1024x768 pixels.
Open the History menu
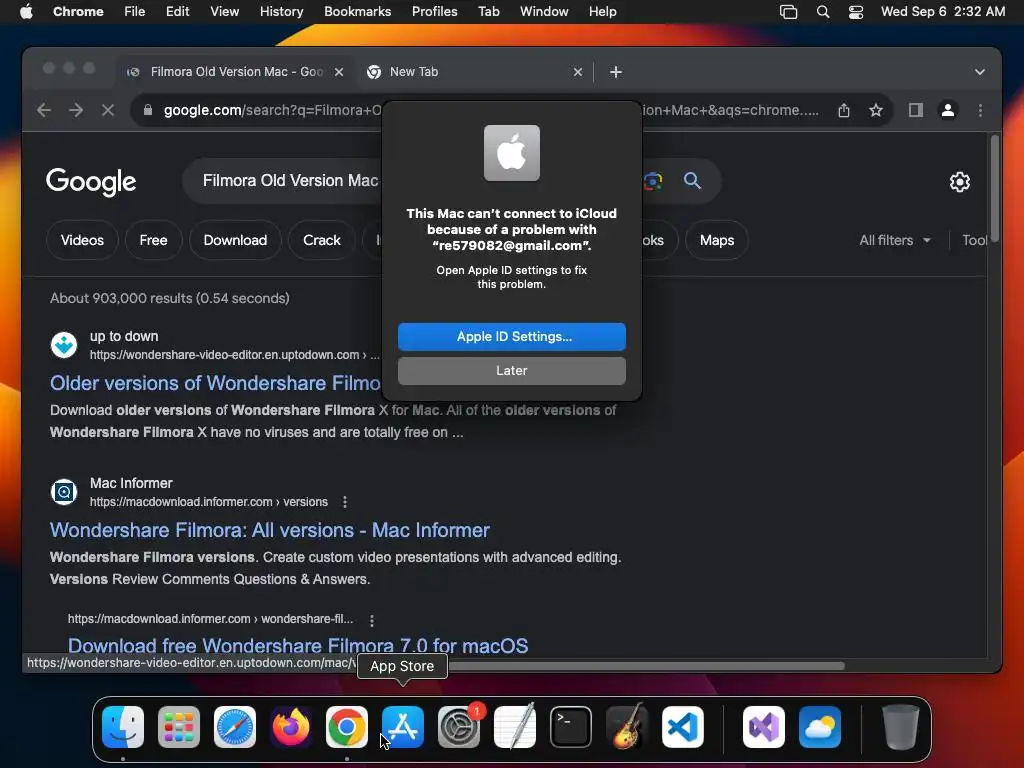(281, 12)
